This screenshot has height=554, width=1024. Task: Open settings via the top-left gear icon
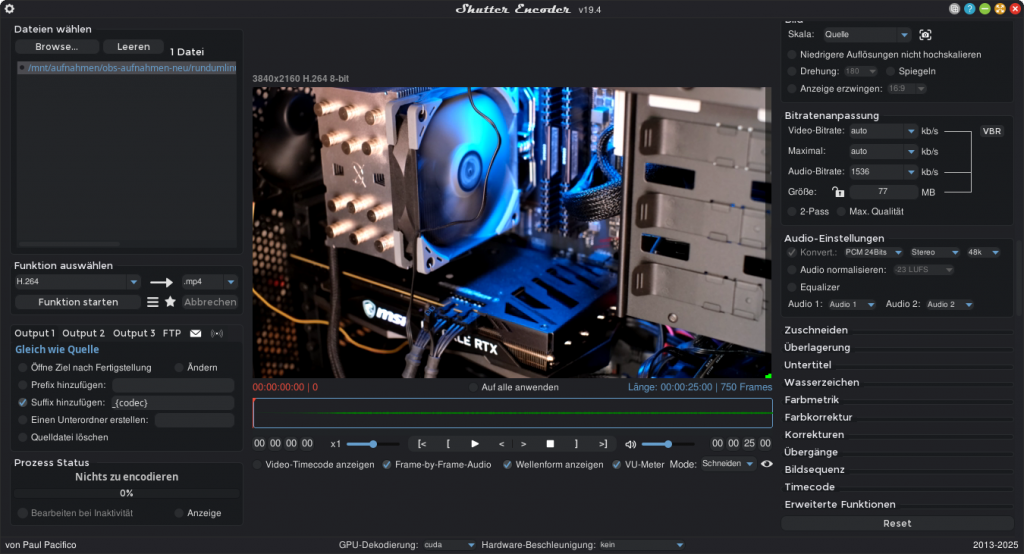(9, 9)
